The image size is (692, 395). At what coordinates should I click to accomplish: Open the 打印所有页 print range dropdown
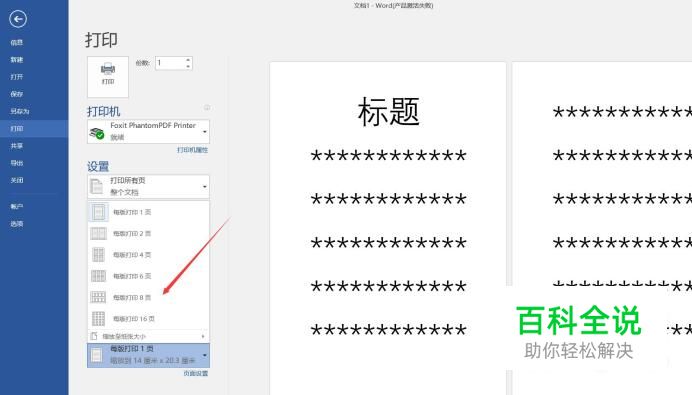coord(148,186)
